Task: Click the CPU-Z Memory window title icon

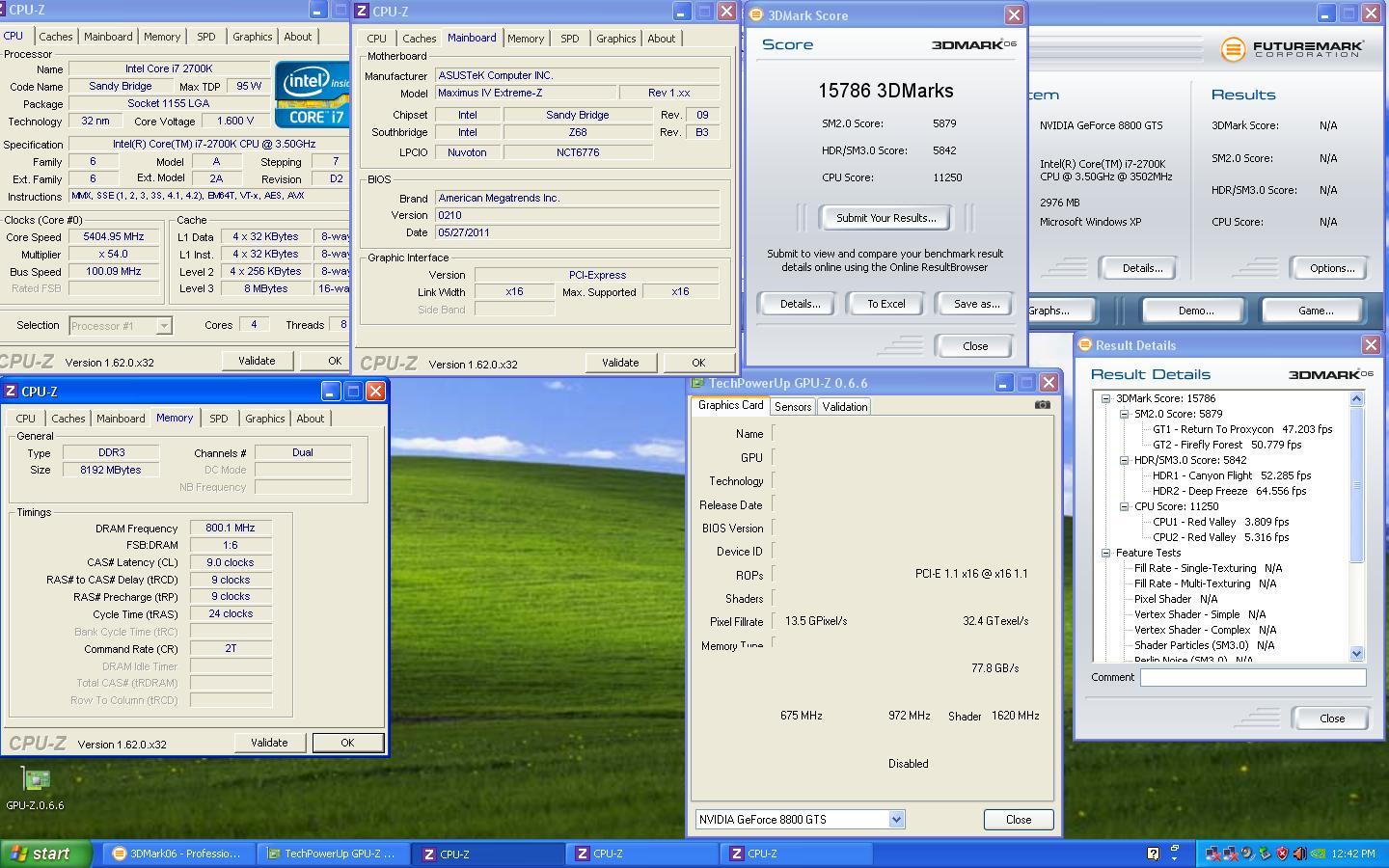Action: [x=11, y=392]
